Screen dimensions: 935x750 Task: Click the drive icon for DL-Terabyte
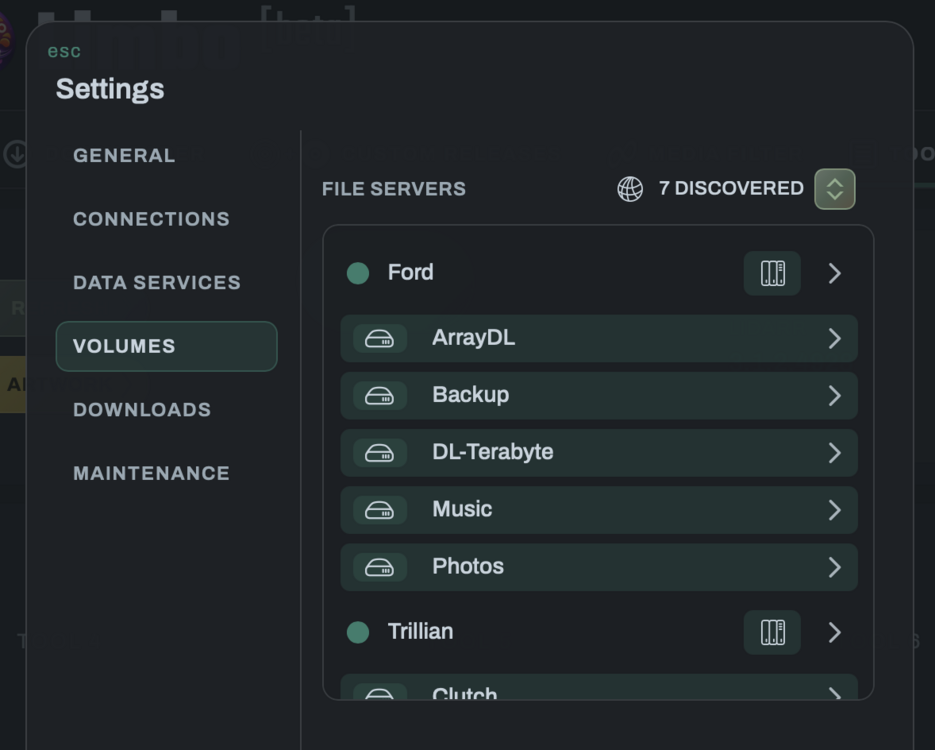click(x=379, y=453)
